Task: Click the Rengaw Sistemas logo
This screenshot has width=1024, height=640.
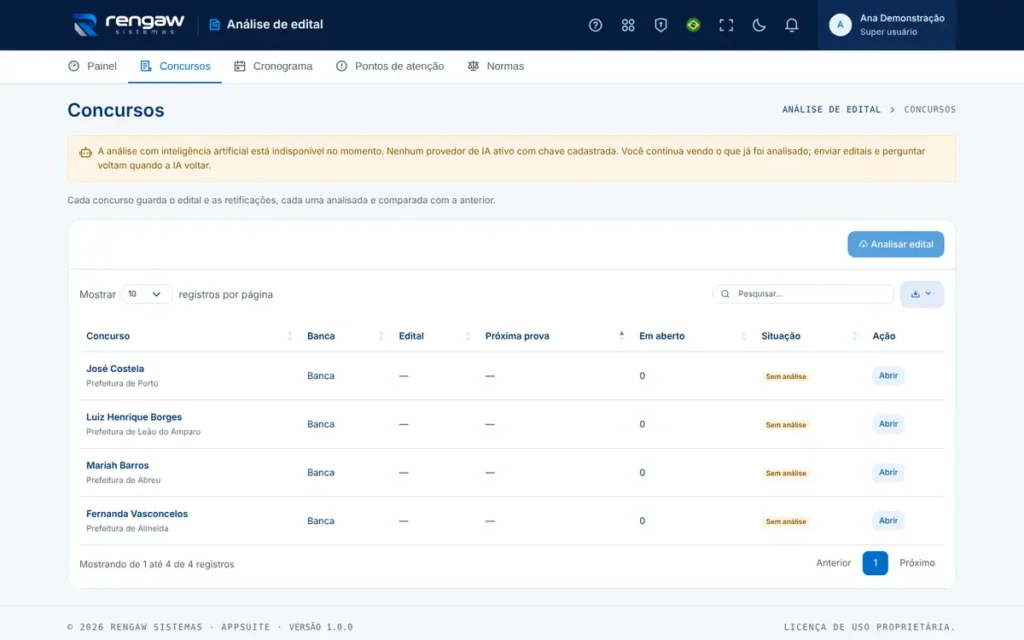Action: [129, 24]
